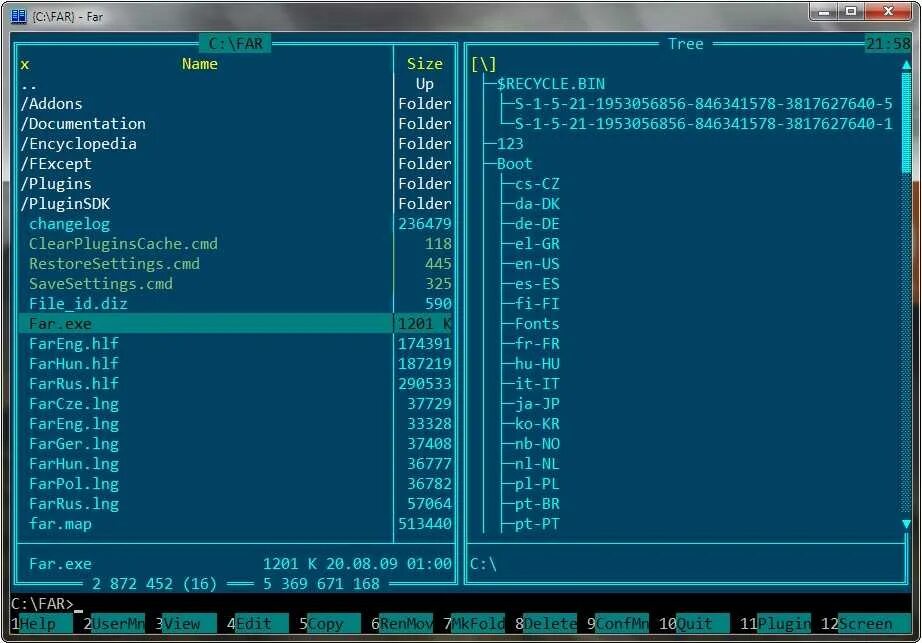This screenshot has height=643, width=922.
Task: Select ja-JP under Boot
Action: click(537, 403)
